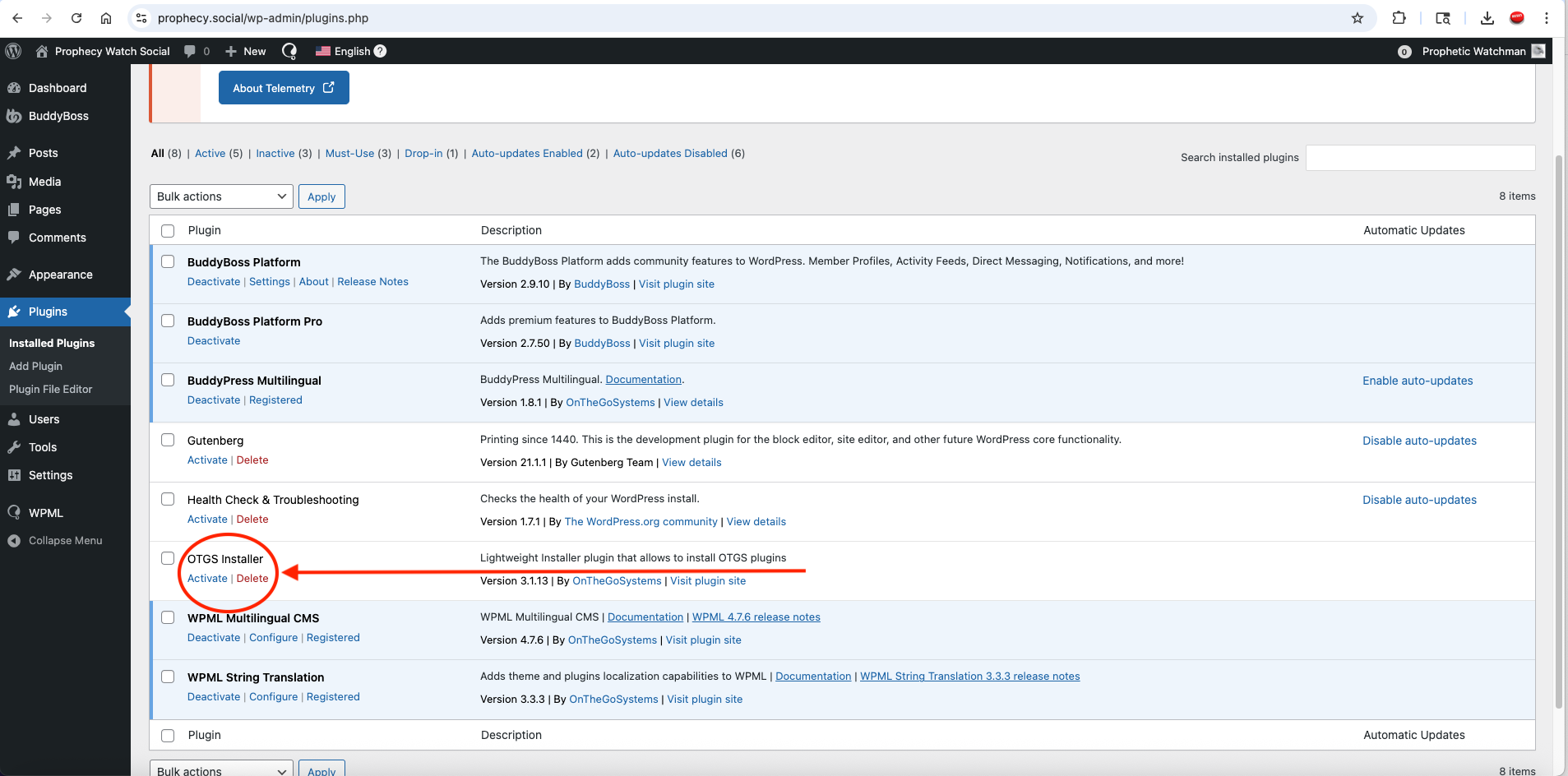Check the BuddyBoss Platform checkbox
This screenshot has height=776, width=1568.
click(x=168, y=261)
